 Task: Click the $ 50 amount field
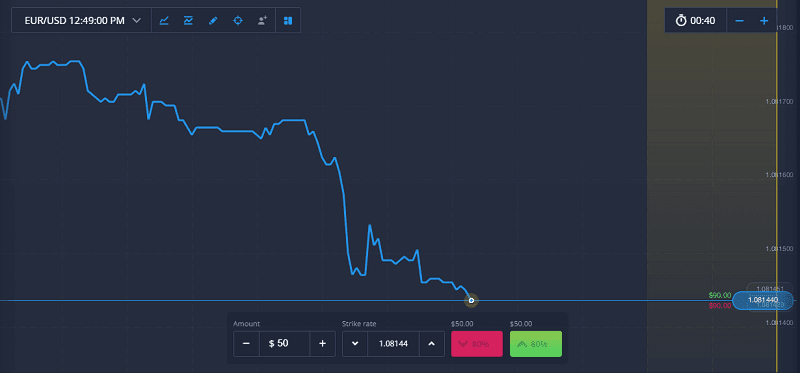point(284,344)
